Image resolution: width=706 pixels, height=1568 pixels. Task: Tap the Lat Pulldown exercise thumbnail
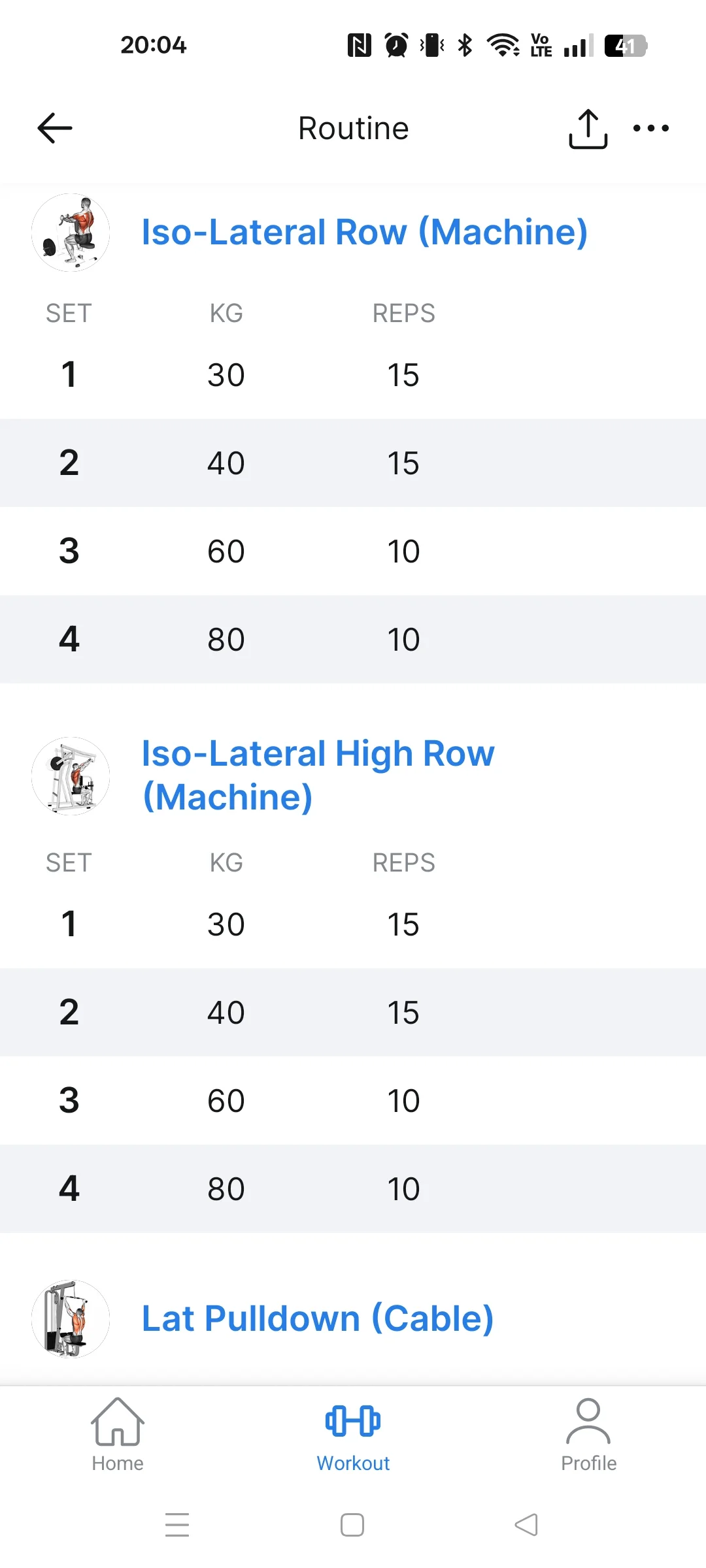click(x=71, y=1318)
